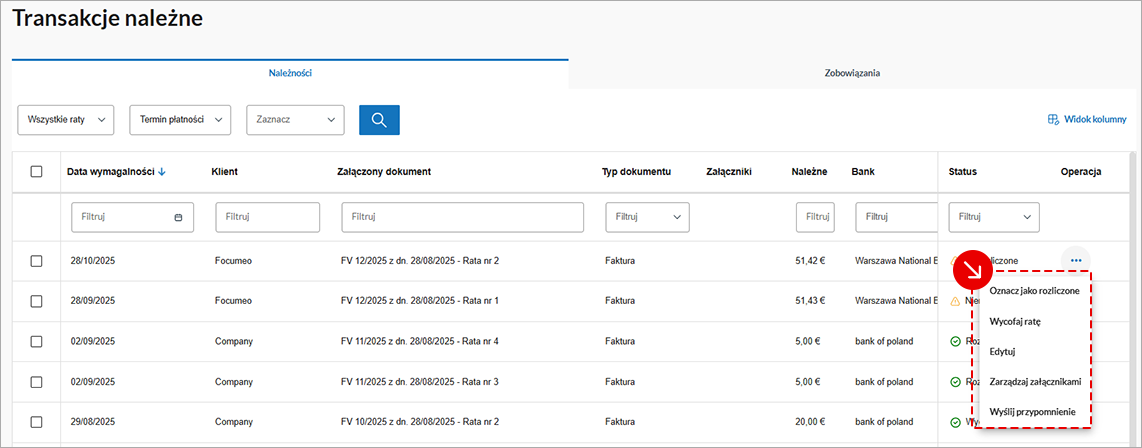Image resolution: width=1142 pixels, height=448 pixels.
Task: Toggle the select-all checkbox in table header
Action: click(x=37, y=172)
